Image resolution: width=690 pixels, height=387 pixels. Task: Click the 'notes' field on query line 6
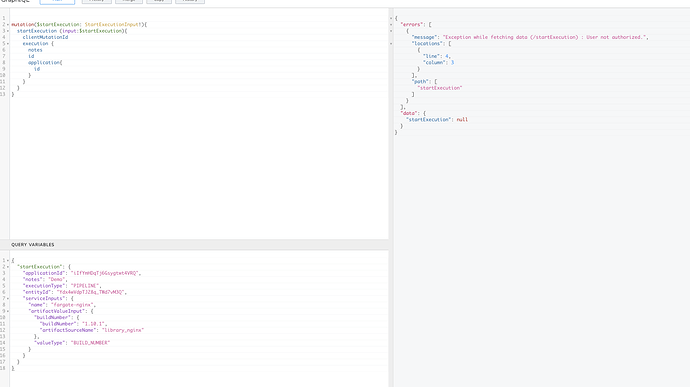click(x=35, y=50)
